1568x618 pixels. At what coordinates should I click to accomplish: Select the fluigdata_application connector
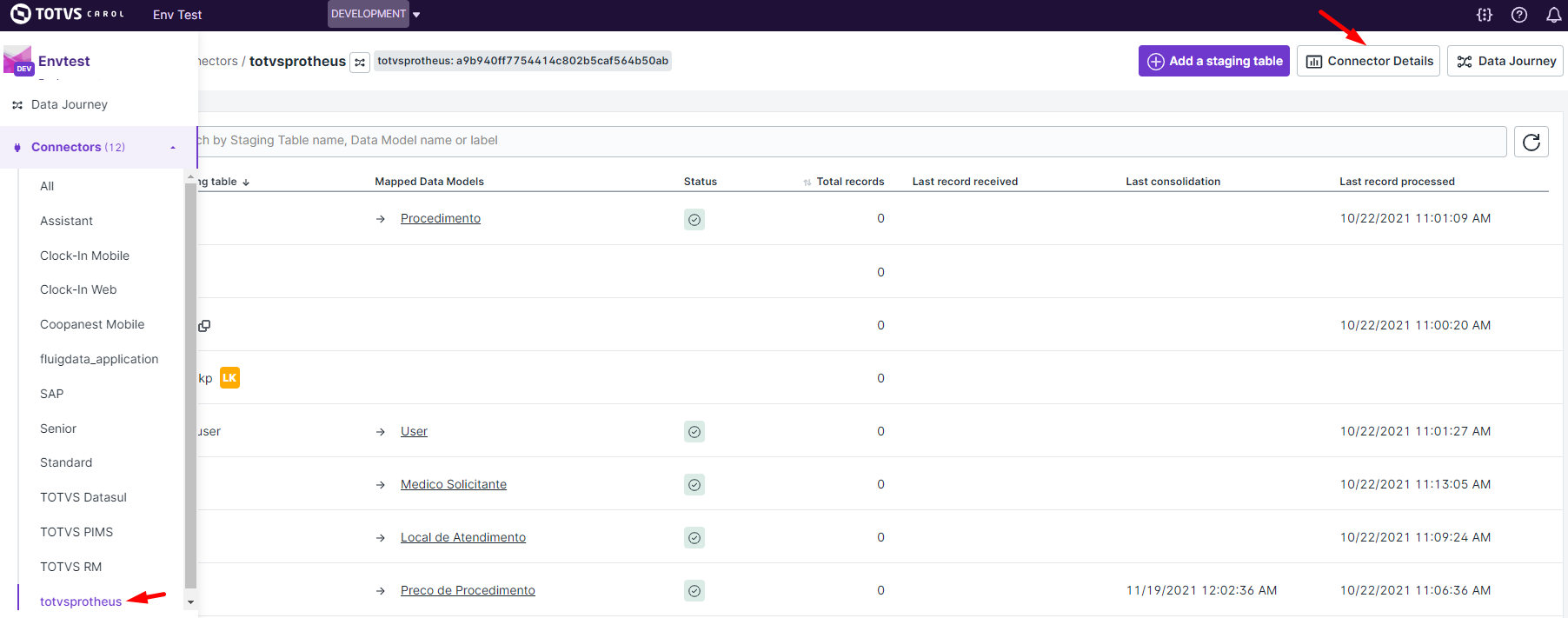coord(99,359)
